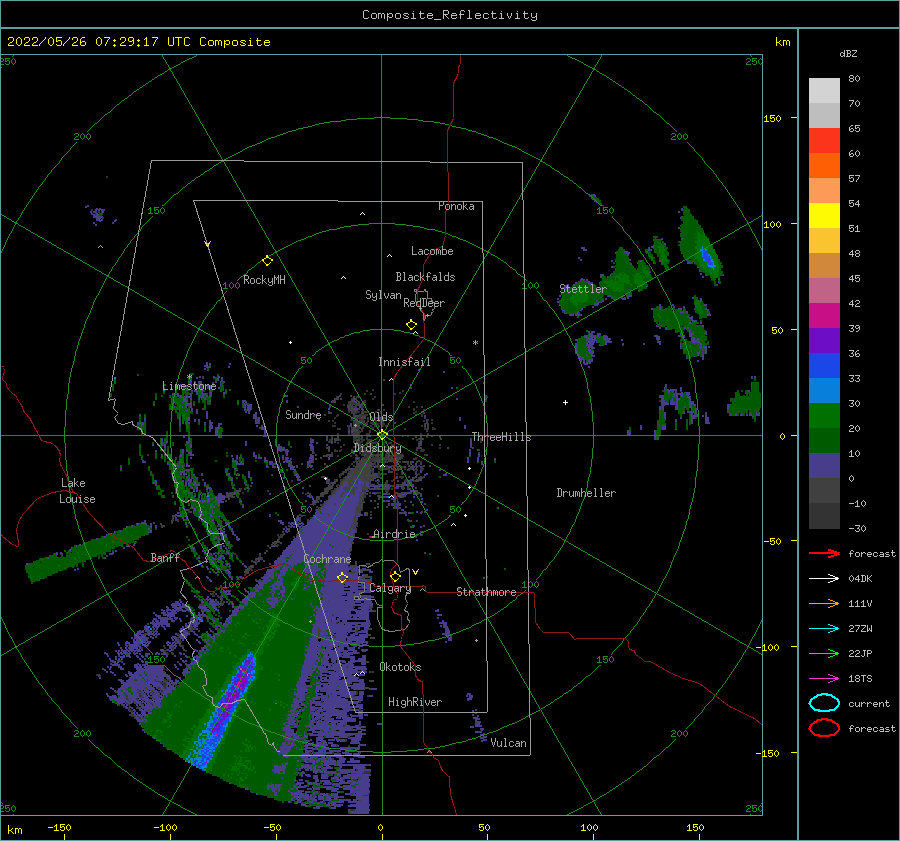This screenshot has width=900, height=841.
Task: Click the Vulcan label
Action: tap(509, 743)
